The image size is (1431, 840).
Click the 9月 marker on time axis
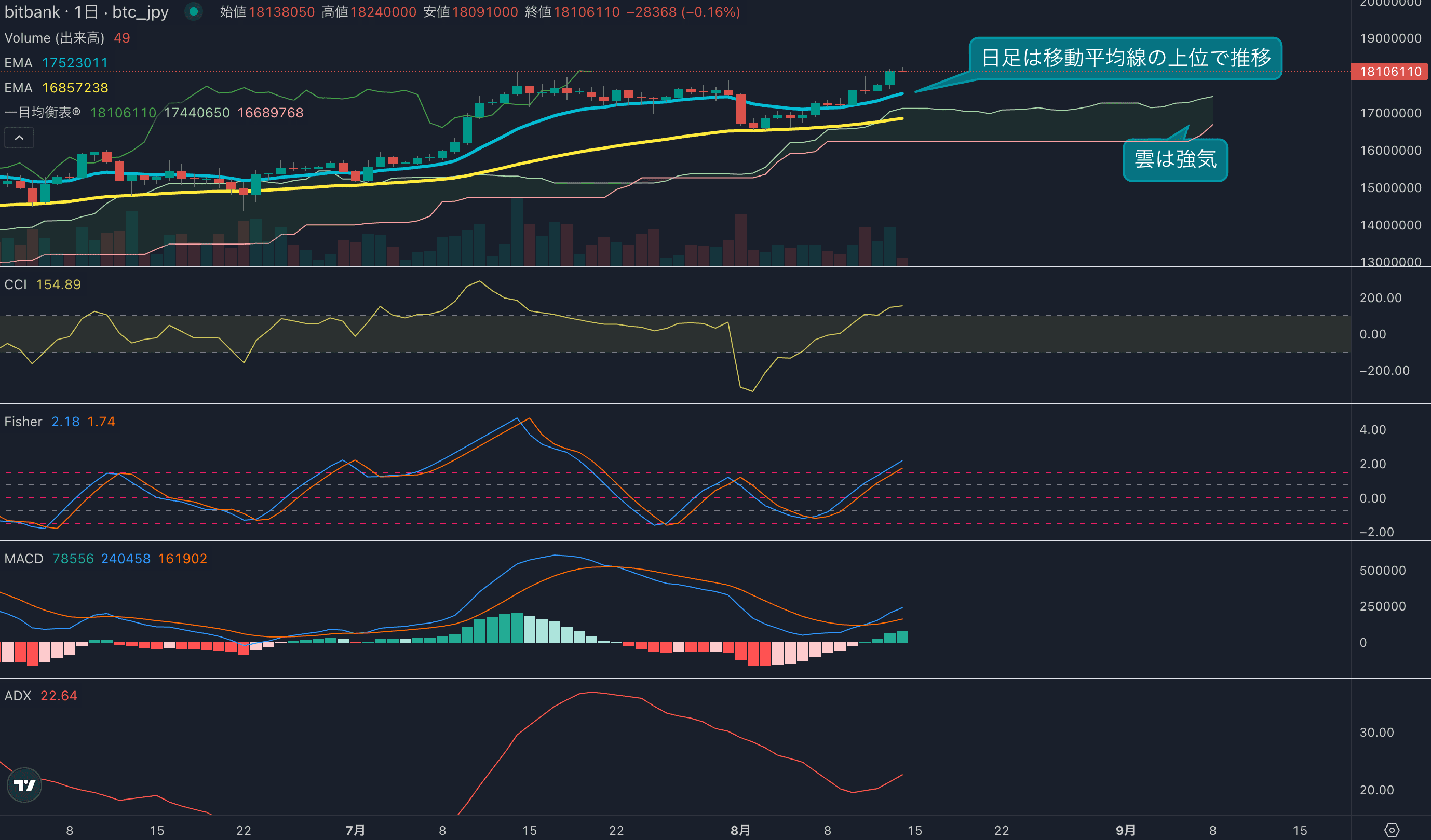pyautogui.click(x=1125, y=830)
